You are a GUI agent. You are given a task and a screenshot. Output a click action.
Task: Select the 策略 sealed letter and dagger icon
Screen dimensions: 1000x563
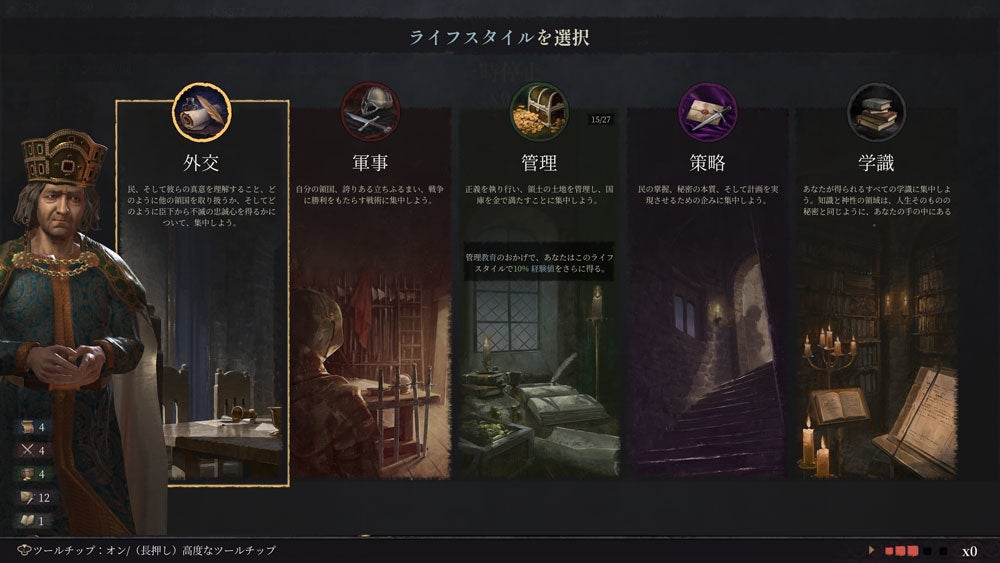click(x=707, y=112)
